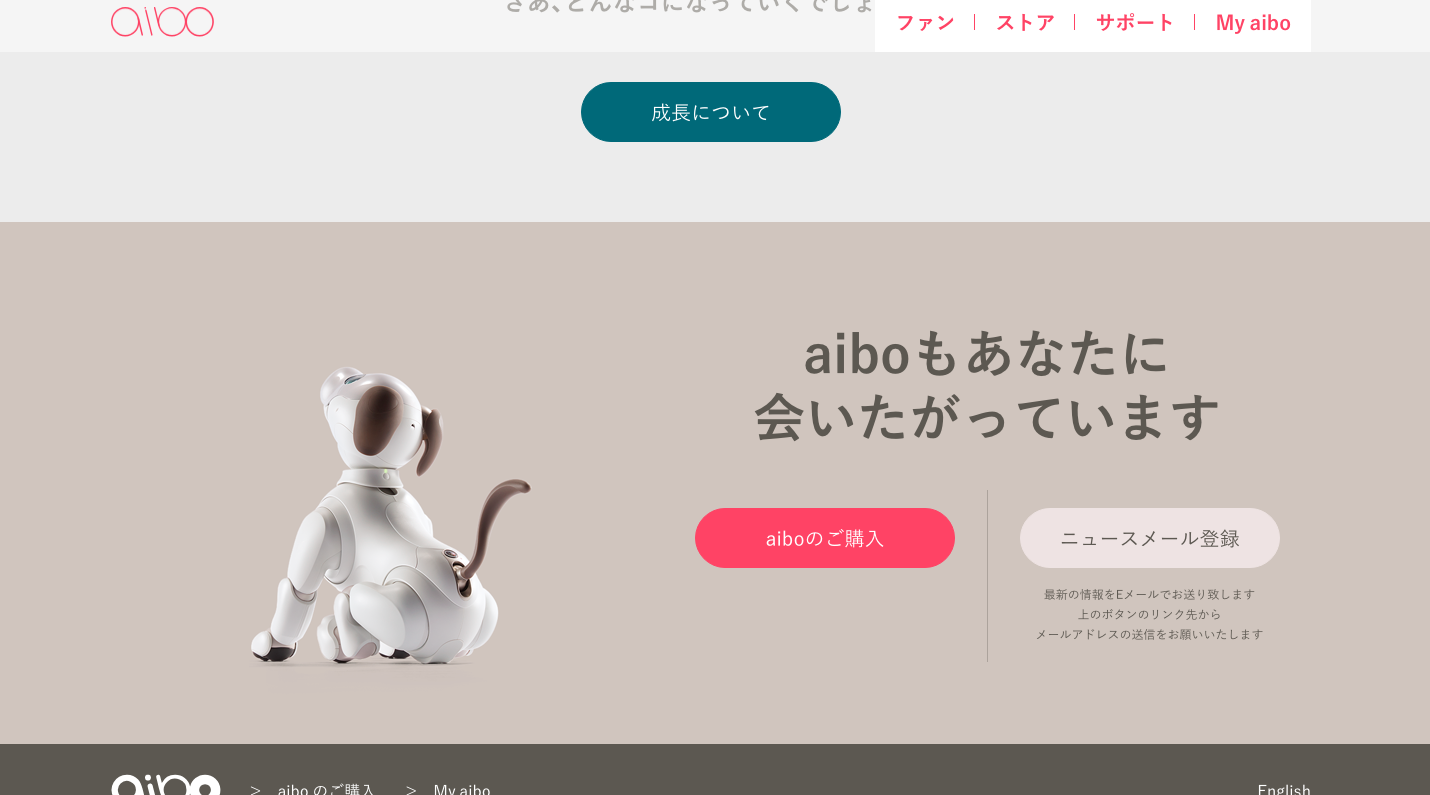Open the ファン navigation menu item

click(925, 22)
